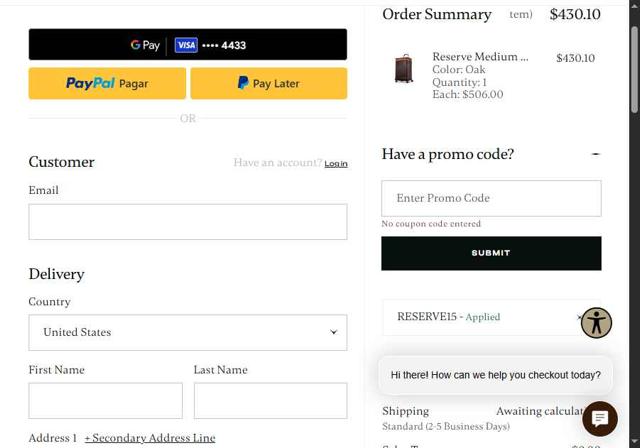Click the 'Color: Oak' text
640x448 pixels.
click(x=459, y=69)
